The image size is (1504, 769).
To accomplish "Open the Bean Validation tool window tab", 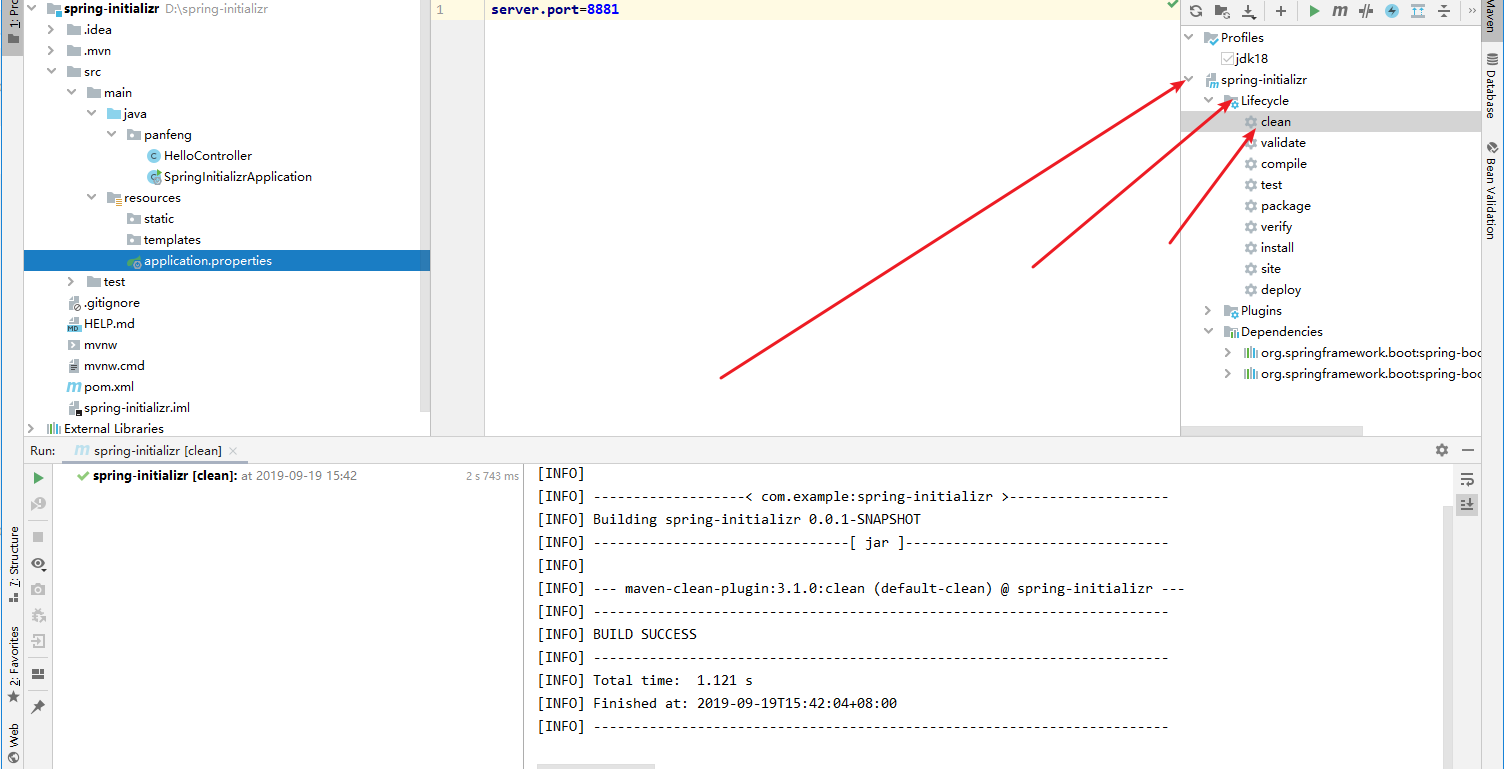I will click(x=1491, y=189).
